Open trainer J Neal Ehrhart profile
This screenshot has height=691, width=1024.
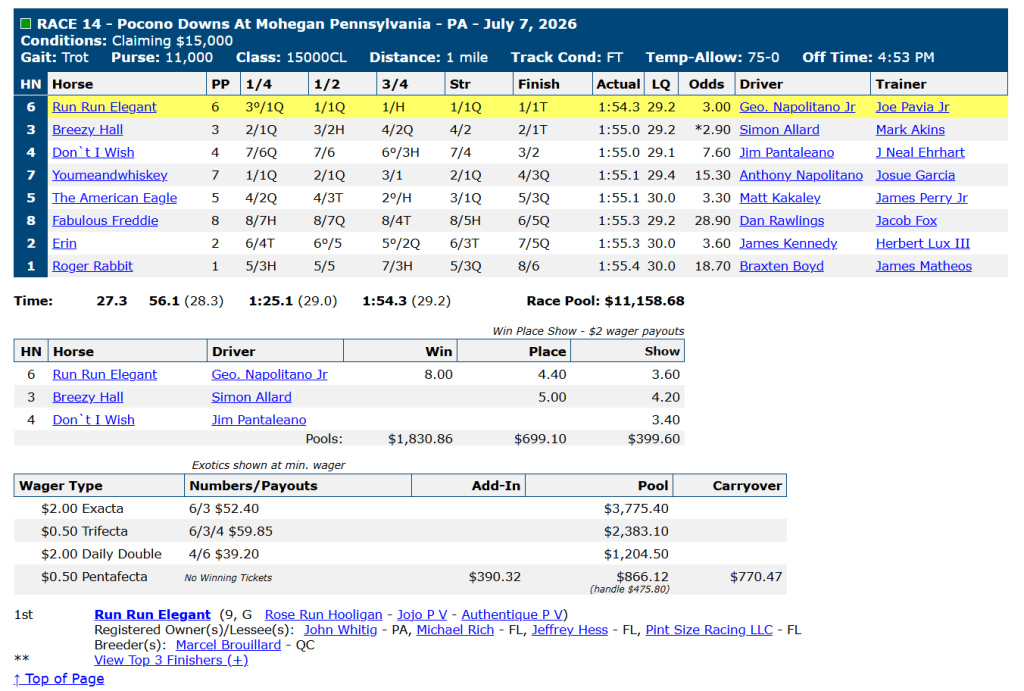click(920, 153)
